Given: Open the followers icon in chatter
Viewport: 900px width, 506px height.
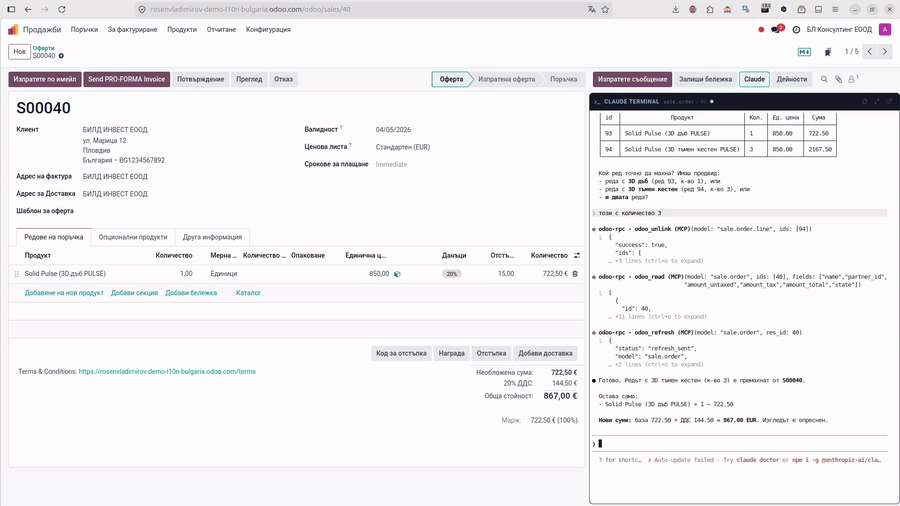Looking at the screenshot, I should point(852,79).
